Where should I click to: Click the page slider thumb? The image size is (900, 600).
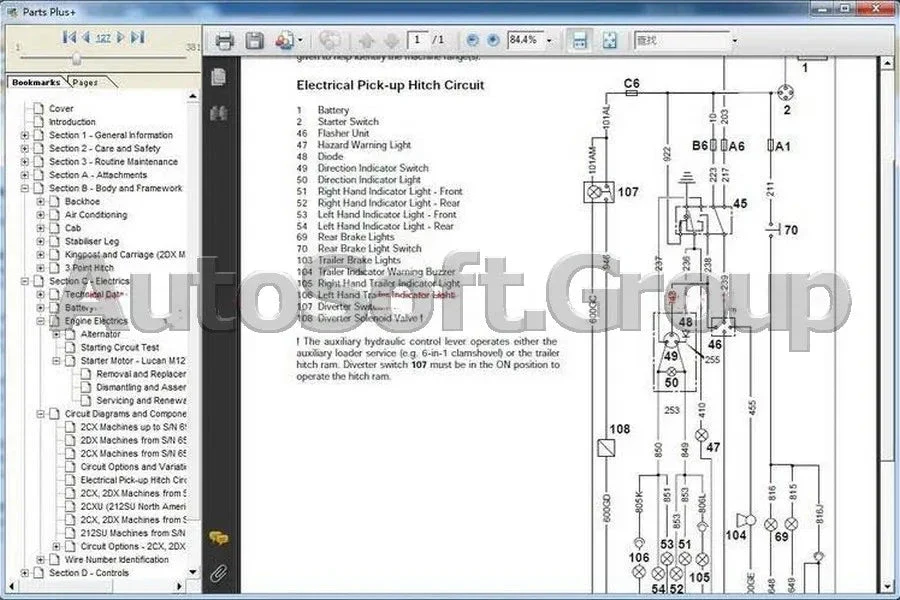(76, 59)
